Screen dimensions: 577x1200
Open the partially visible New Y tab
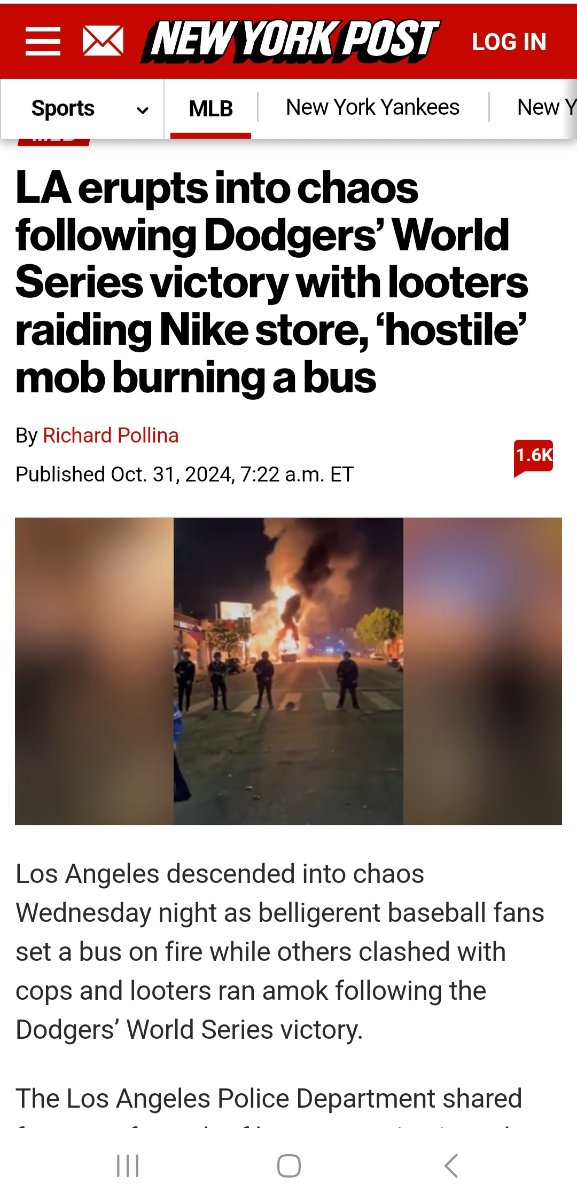point(545,107)
